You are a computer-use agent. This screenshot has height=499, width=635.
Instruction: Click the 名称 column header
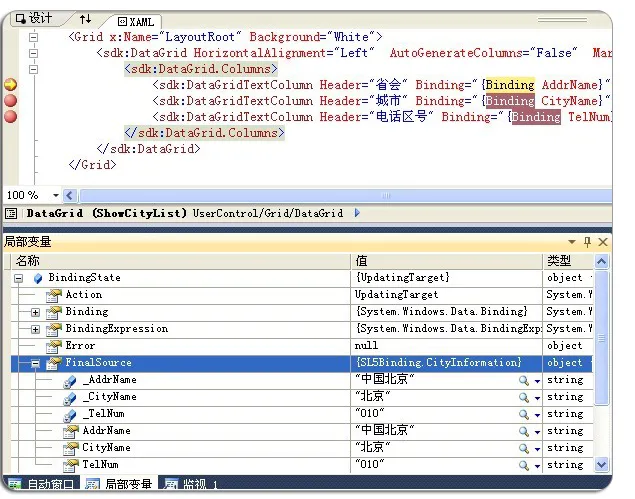[x=181, y=261]
